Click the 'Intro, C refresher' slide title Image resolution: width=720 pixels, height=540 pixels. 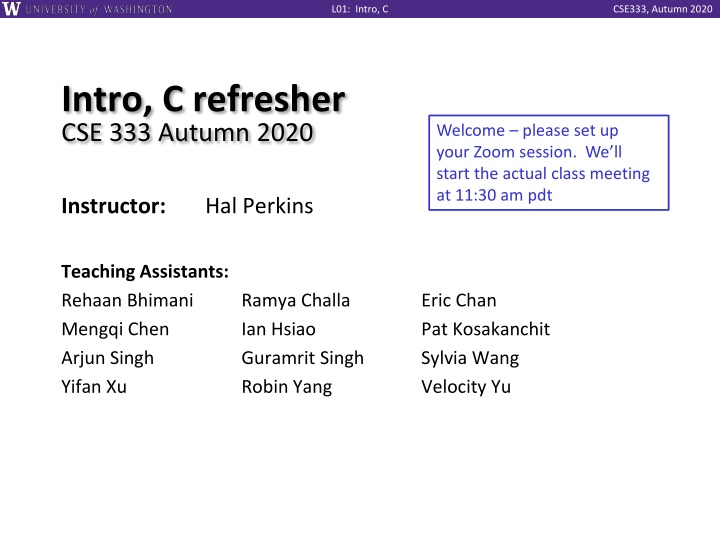tap(203, 99)
